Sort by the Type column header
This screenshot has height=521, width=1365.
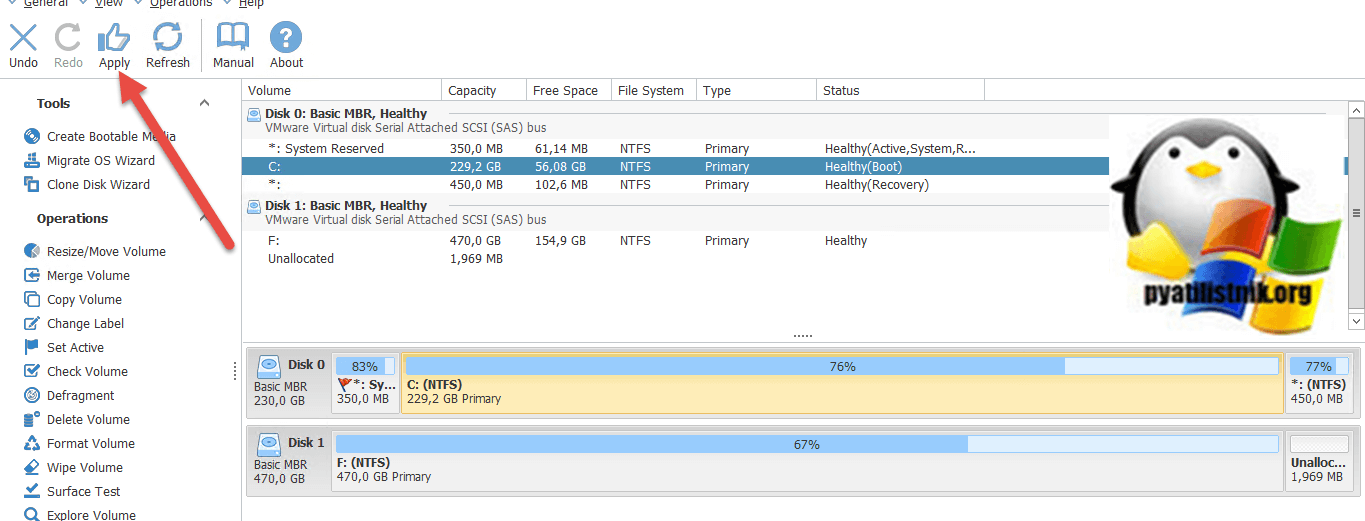pos(757,90)
